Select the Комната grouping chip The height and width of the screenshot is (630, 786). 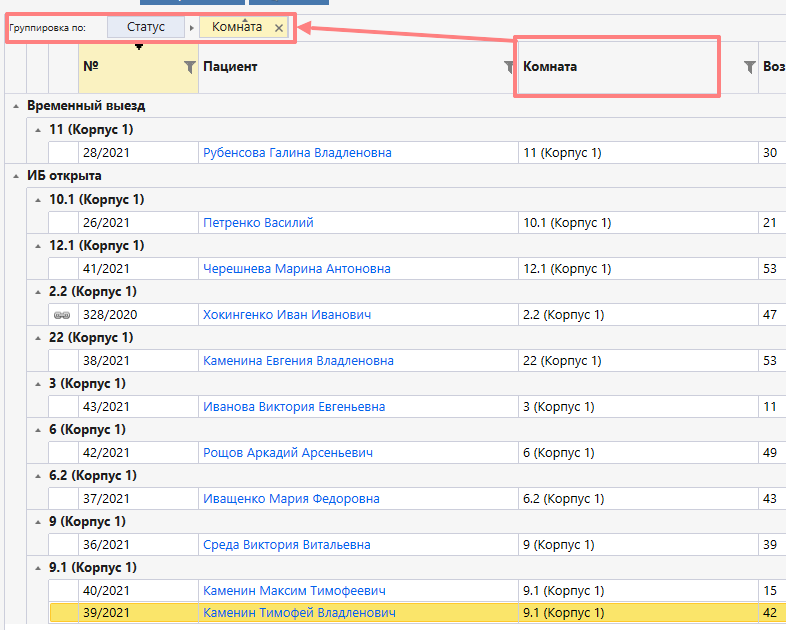237,28
